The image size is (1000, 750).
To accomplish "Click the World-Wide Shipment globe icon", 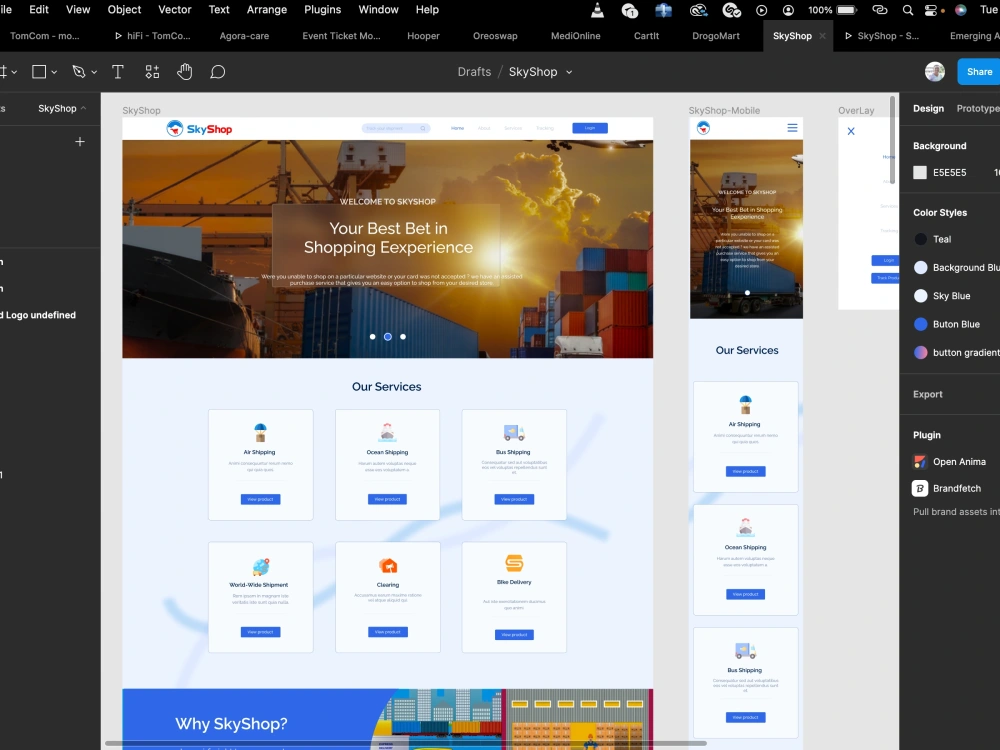I will 260,566.
